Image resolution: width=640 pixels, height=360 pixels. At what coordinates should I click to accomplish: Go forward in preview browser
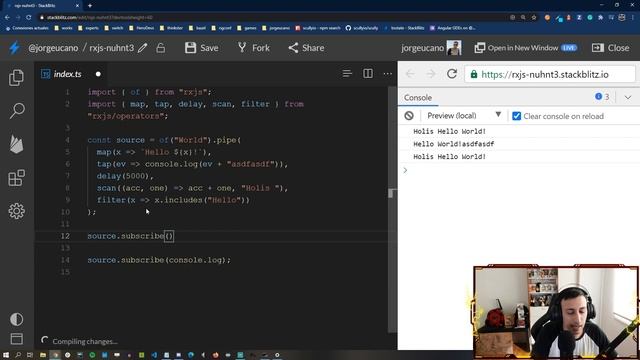click(x=431, y=74)
